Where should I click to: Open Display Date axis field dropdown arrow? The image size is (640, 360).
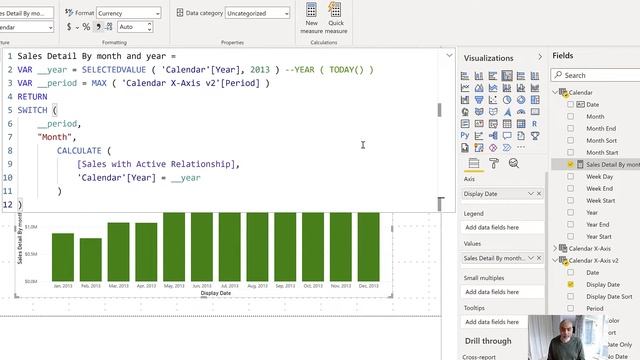(x=531, y=193)
